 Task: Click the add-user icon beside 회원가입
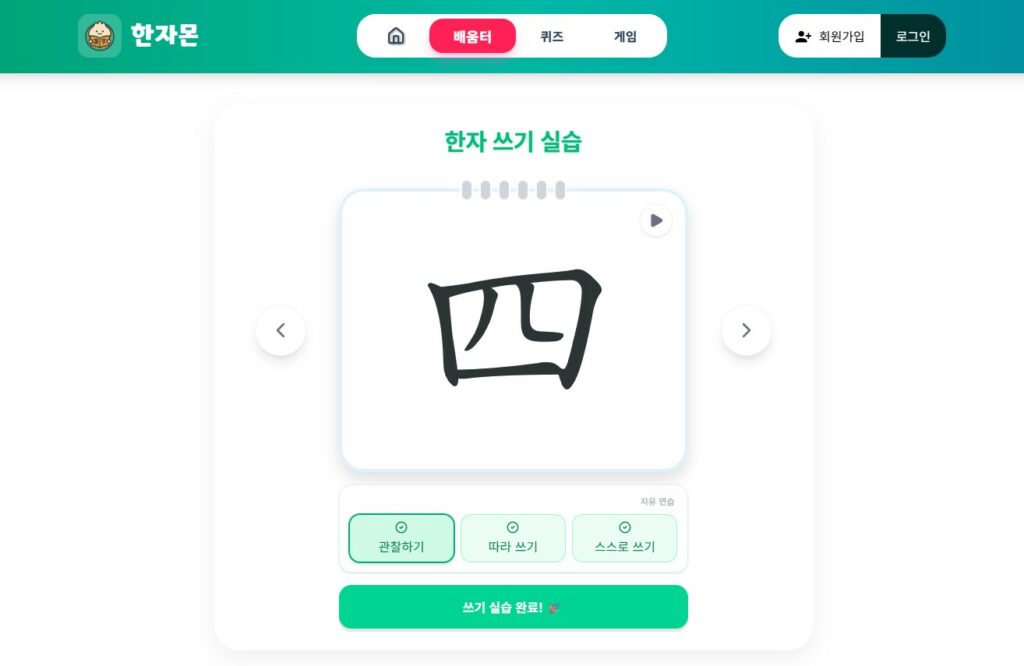click(803, 37)
